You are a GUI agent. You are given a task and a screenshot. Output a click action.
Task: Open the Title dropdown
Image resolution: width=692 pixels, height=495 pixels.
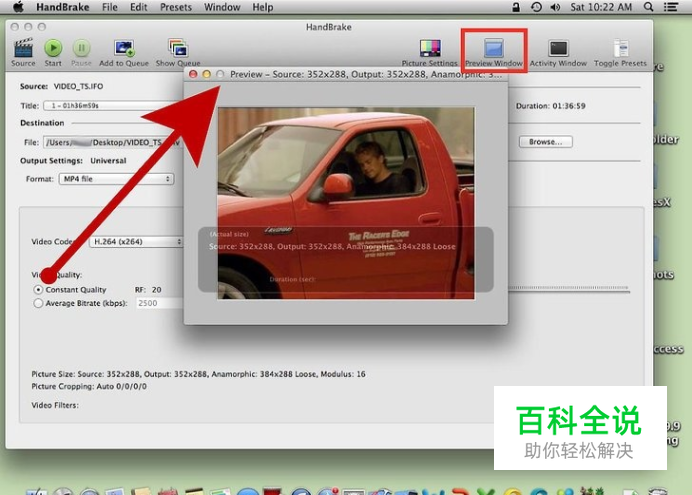coord(113,106)
